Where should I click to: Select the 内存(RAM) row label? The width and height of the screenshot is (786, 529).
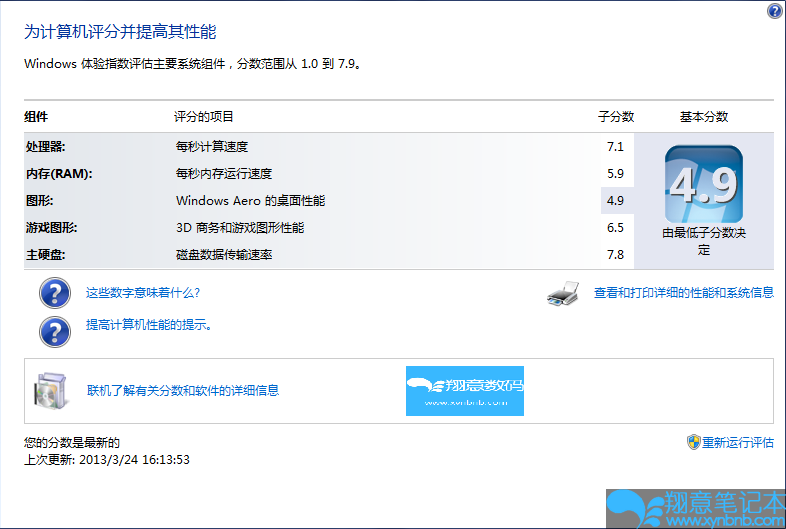click(59, 174)
